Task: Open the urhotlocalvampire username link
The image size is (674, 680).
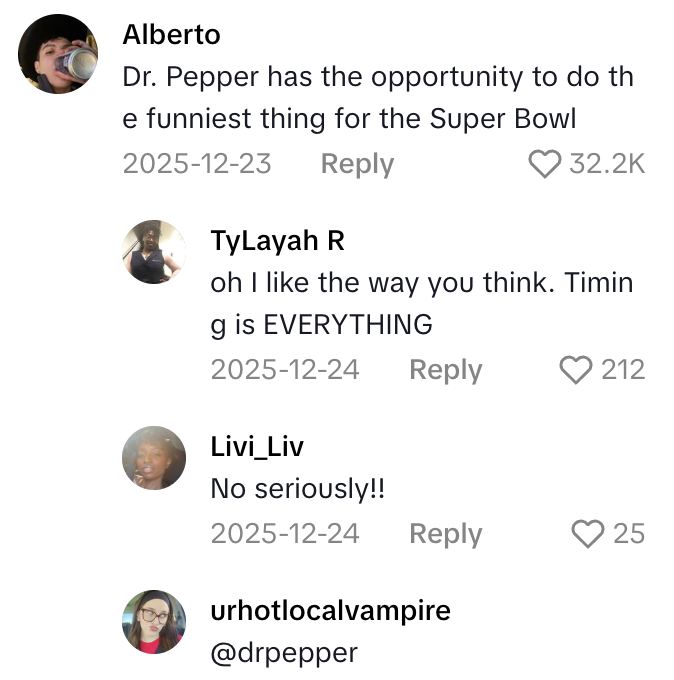Action: pos(330,610)
